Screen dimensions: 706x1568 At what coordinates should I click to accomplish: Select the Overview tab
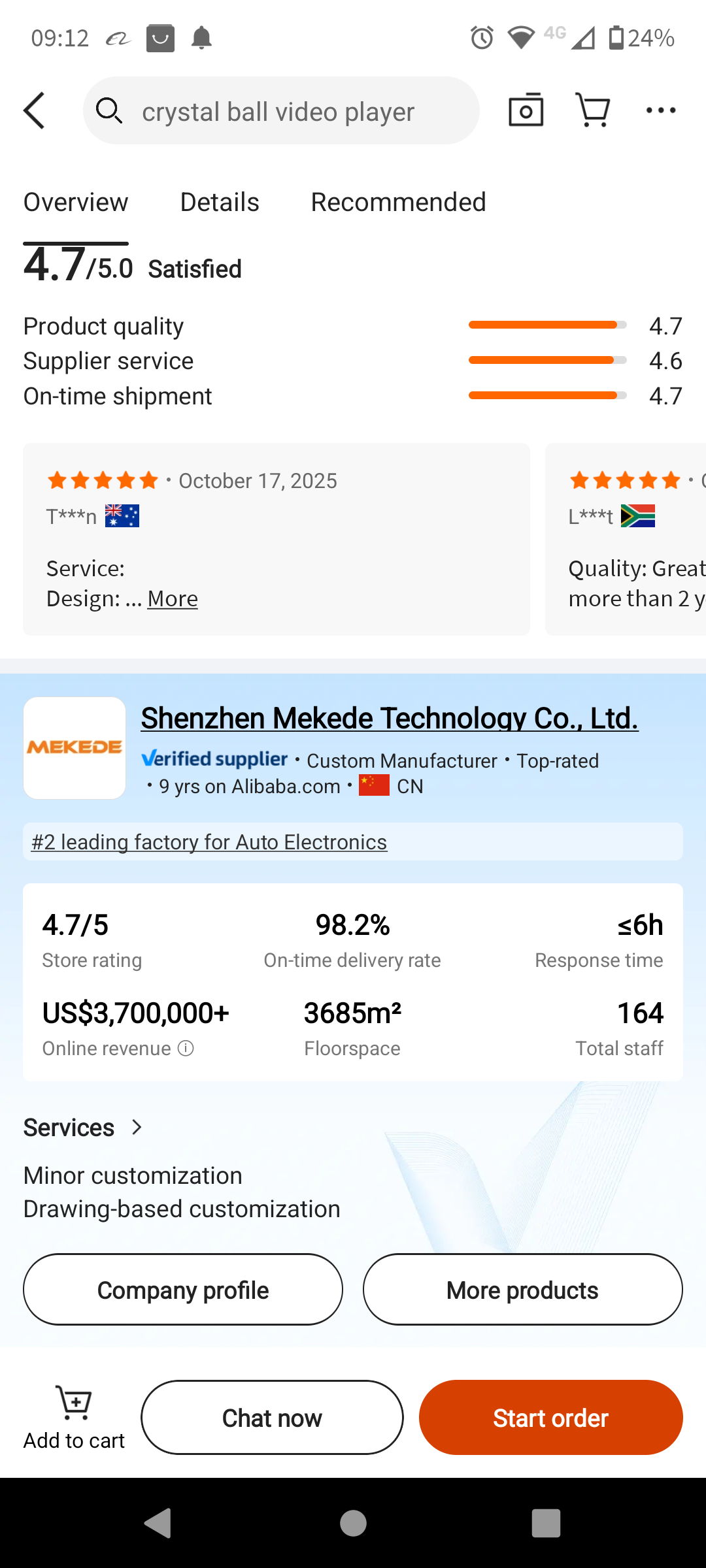click(76, 203)
